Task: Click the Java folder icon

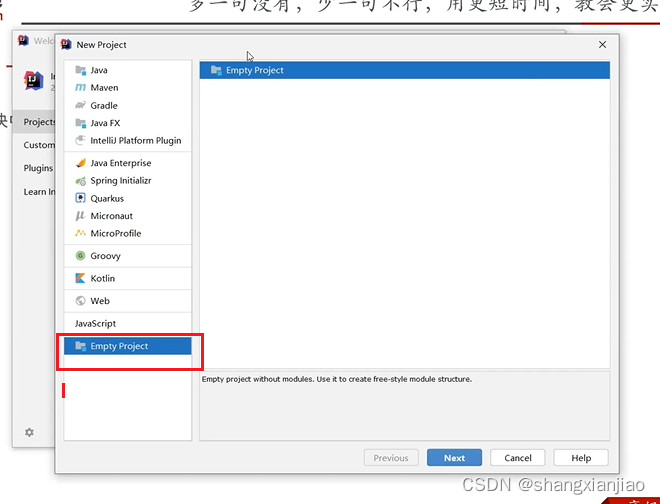Action: pos(80,70)
